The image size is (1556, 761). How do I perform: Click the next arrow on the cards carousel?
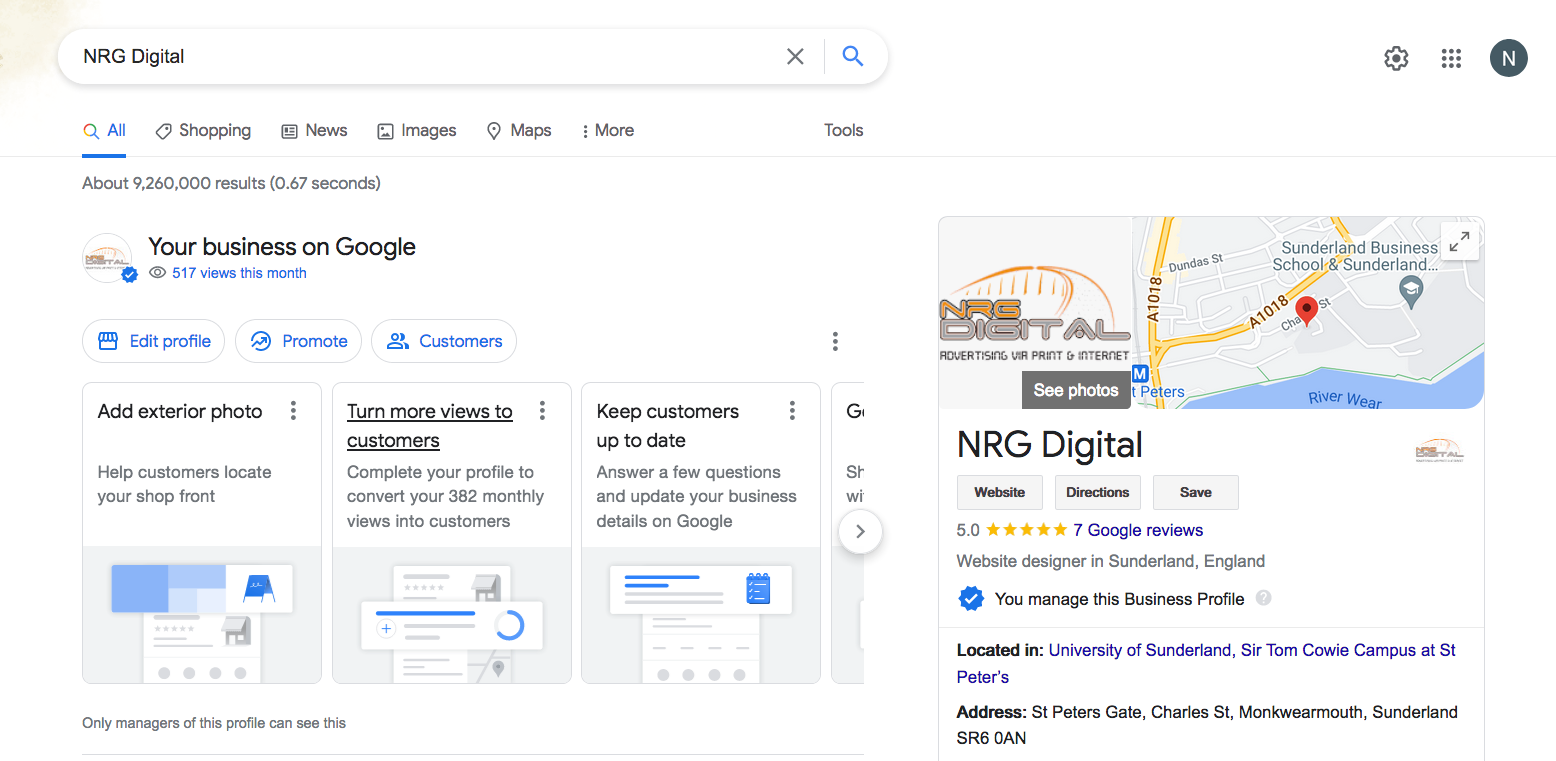pyautogui.click(x=860, y=532)
